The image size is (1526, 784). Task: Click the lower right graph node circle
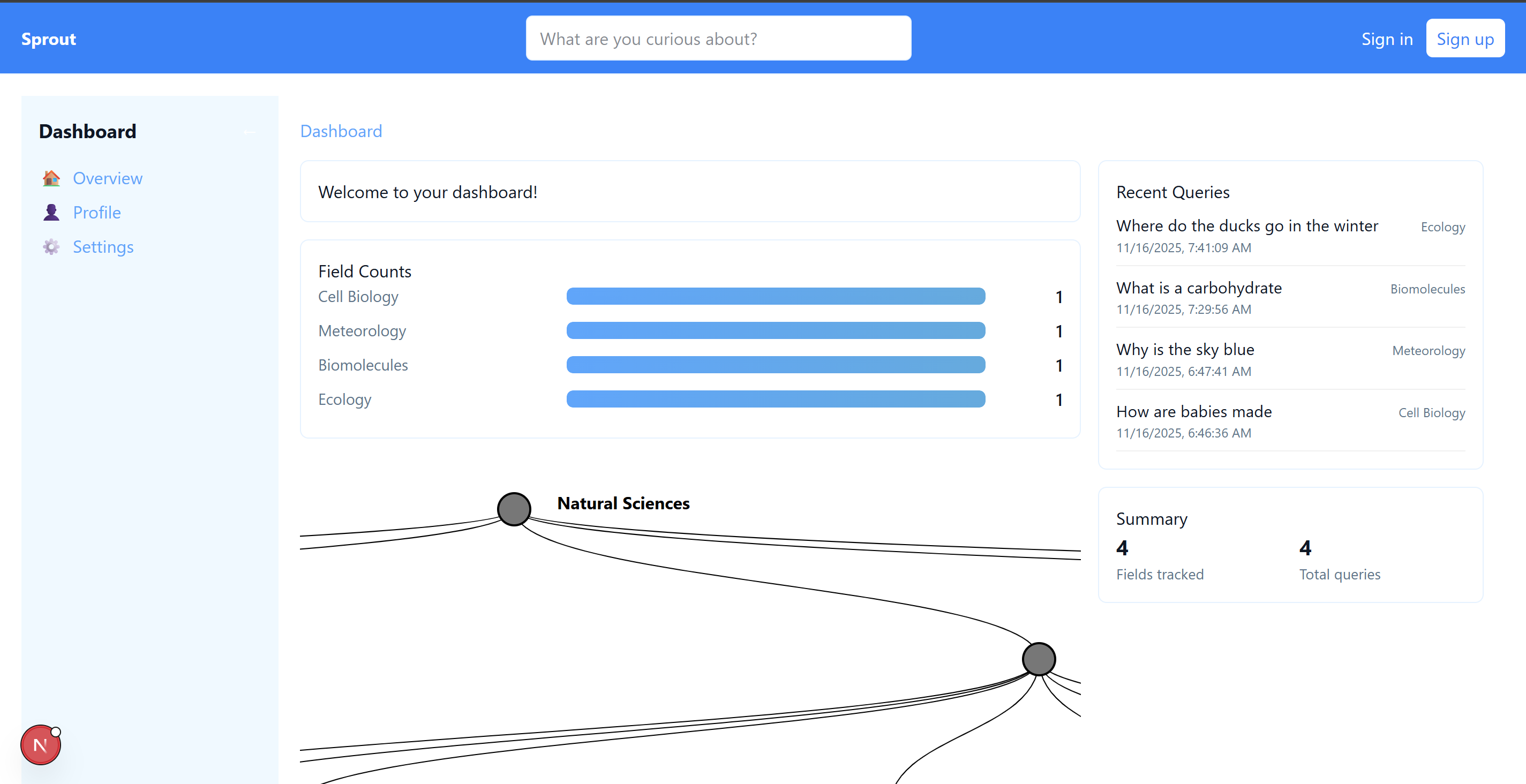point(1039,659)
